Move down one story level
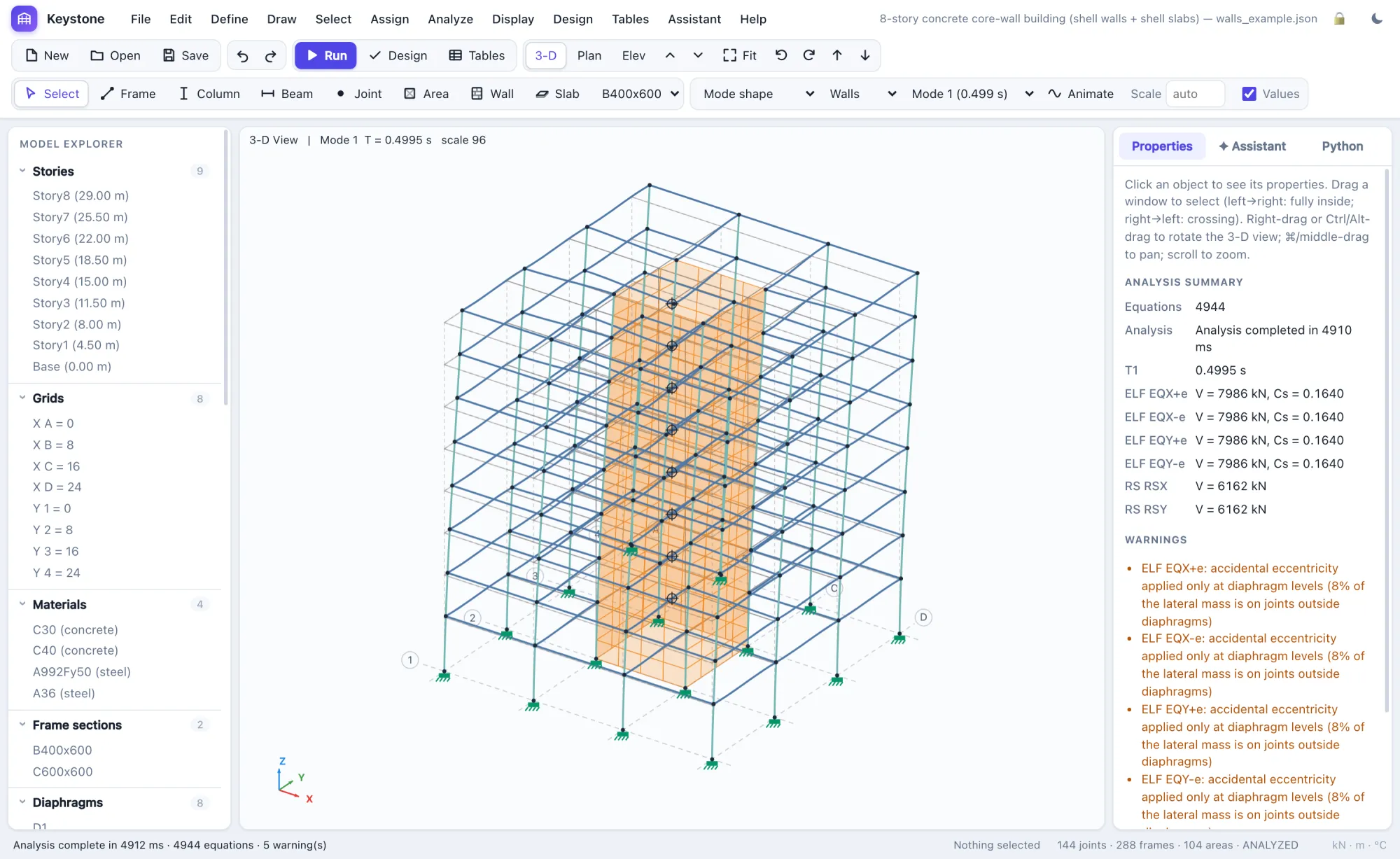This screenshot has width=1400, height=859. pos(698,55)
